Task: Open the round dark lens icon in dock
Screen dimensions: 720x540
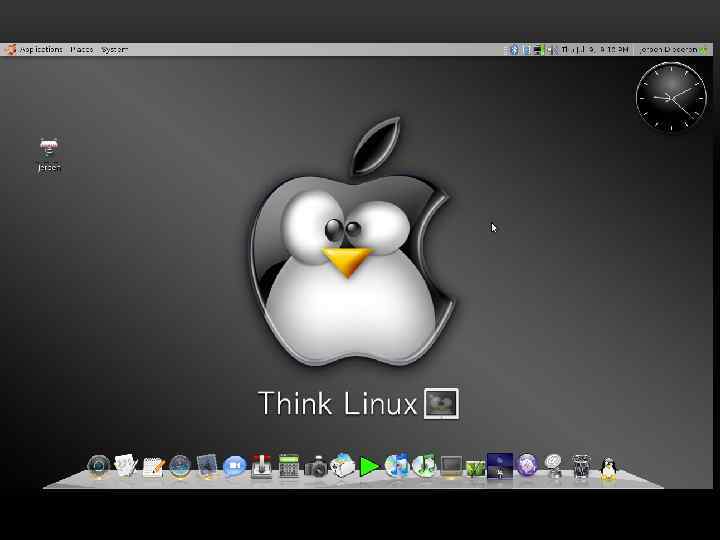Action: tap(98, 466)
